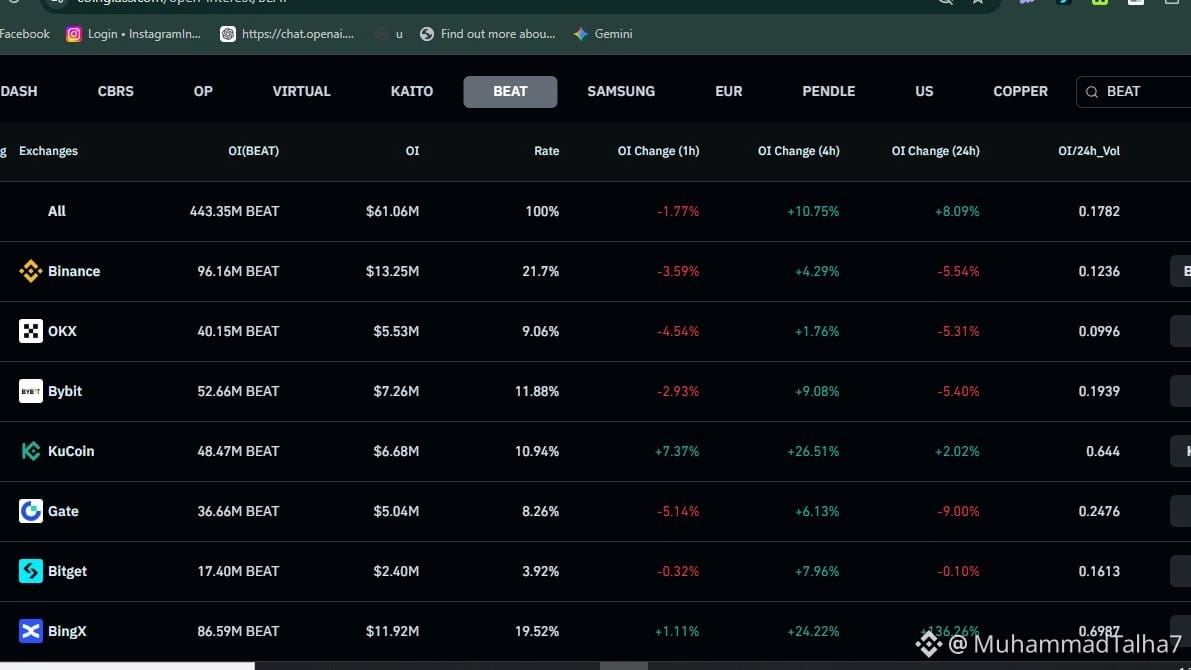
Task: Select the PENDLE coin tab
Action: pyautogui.click(x=829, y=91)
